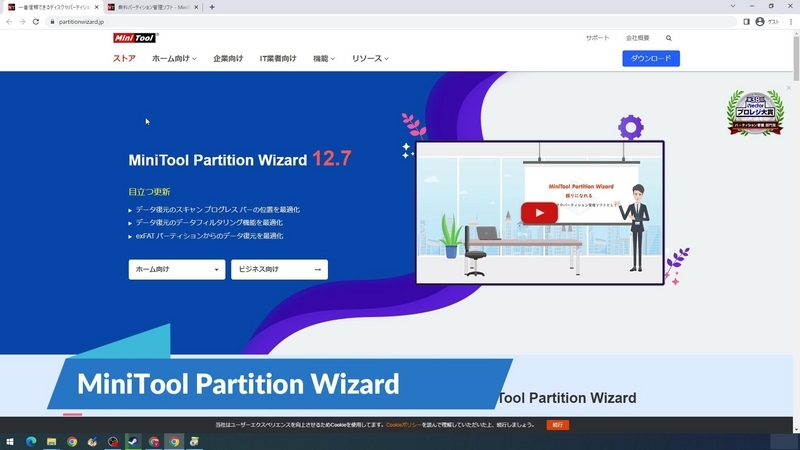Expand the ホーム向け hero dropdown button
800x450 pixels.
click(177, 269)
